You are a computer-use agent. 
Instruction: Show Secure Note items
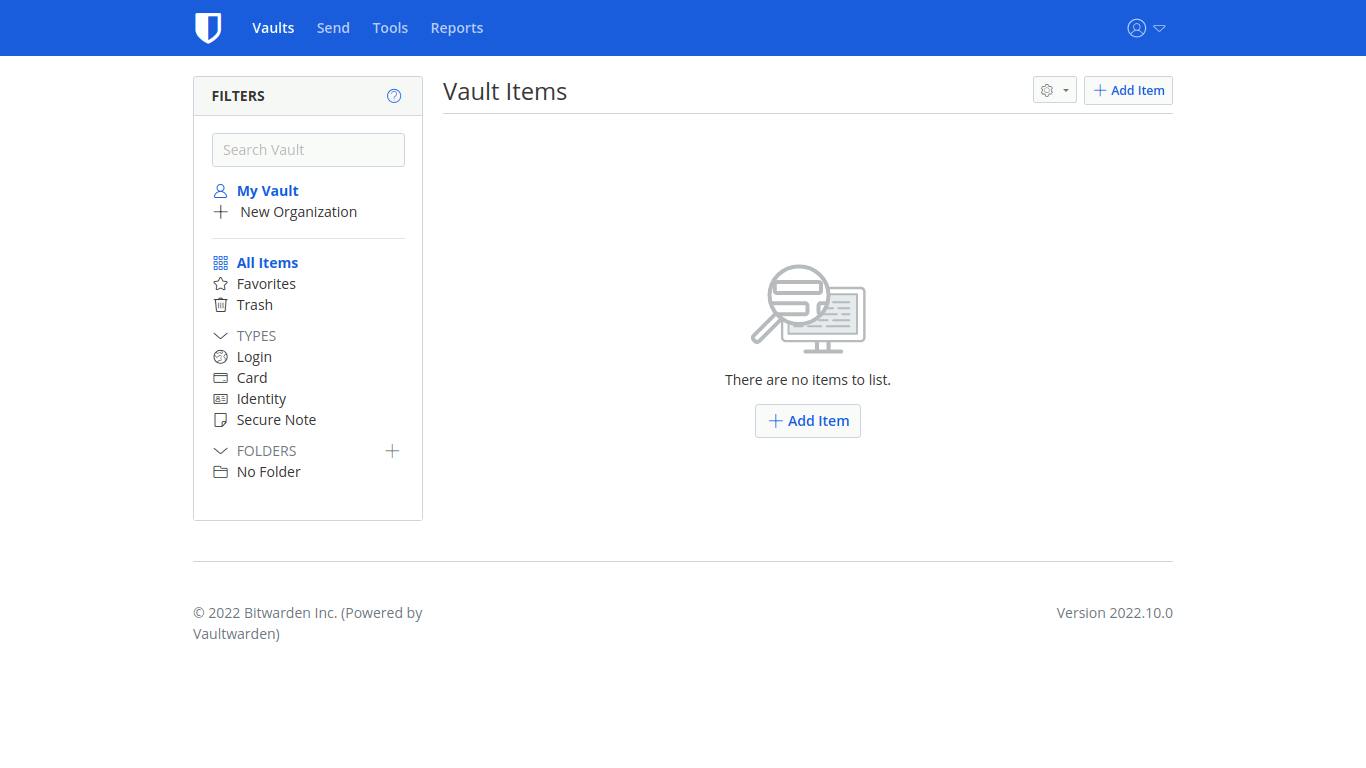(x=276, y=420)
